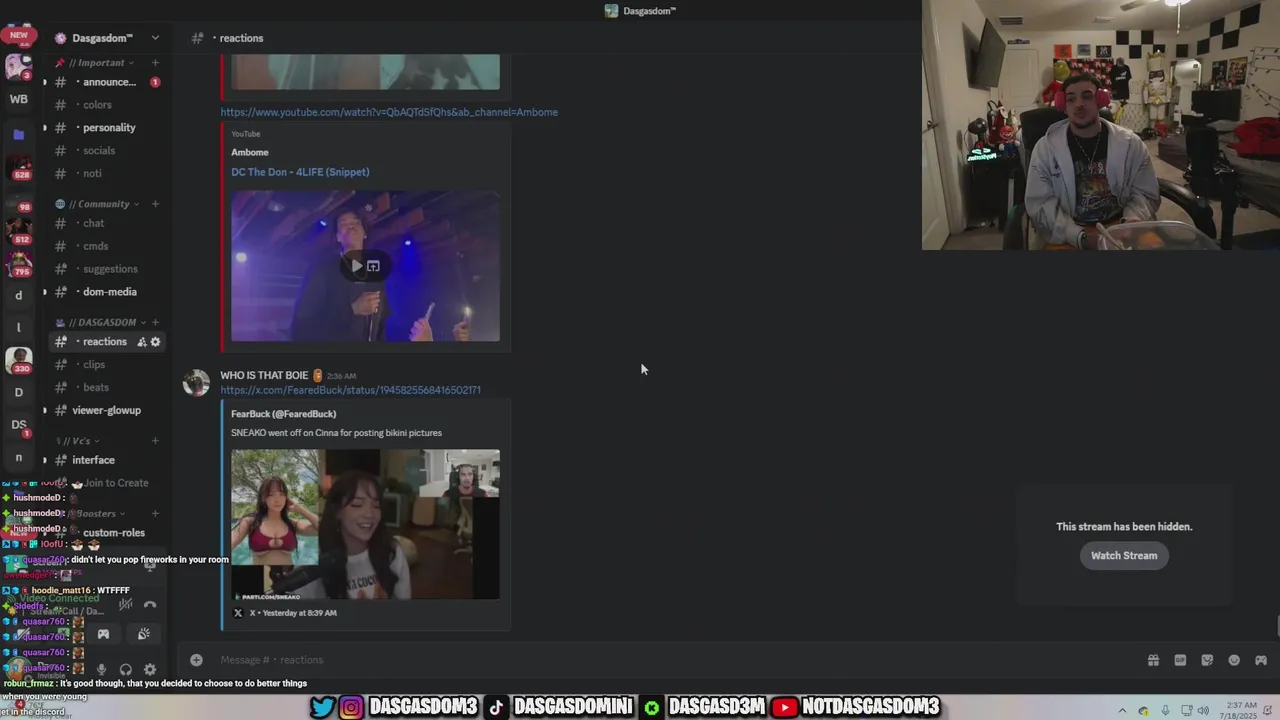The image size is (1280, 720).
Task: Open the WB server in sidebar
Action: pyautogui.click(x=18, y=99)
